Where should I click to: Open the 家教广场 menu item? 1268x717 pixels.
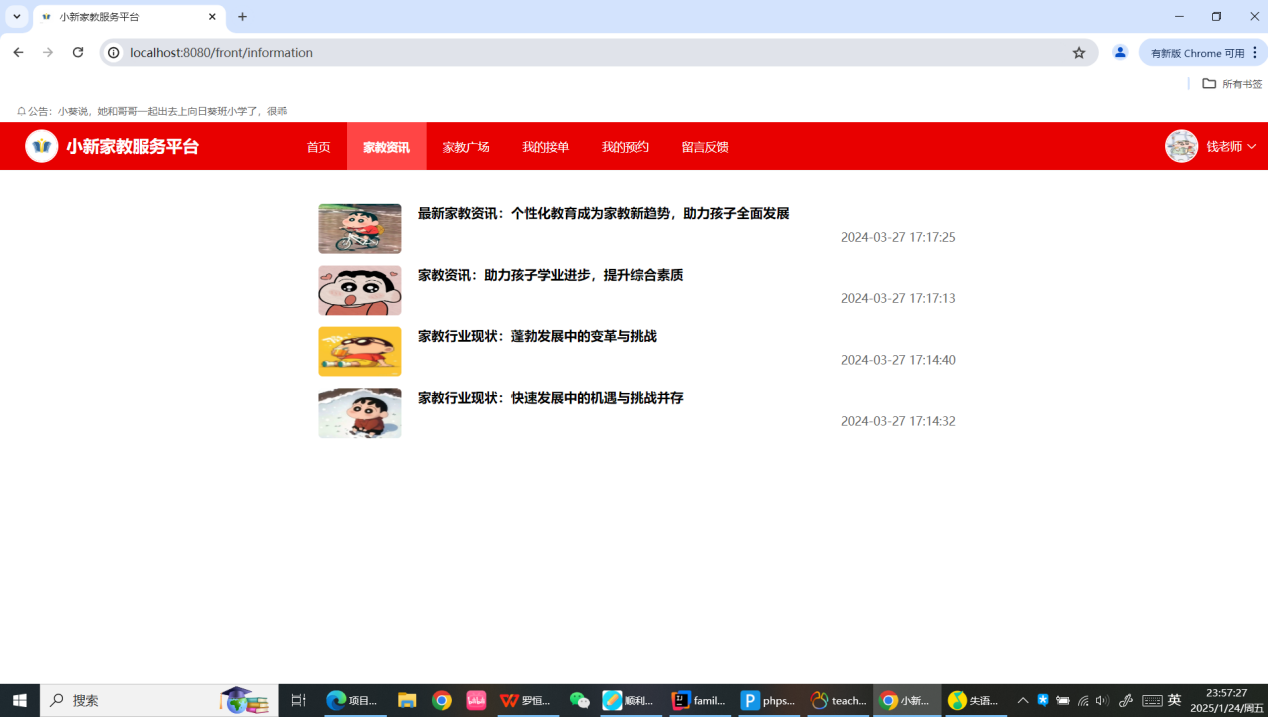pyautogui.click(x=466, y=147)
